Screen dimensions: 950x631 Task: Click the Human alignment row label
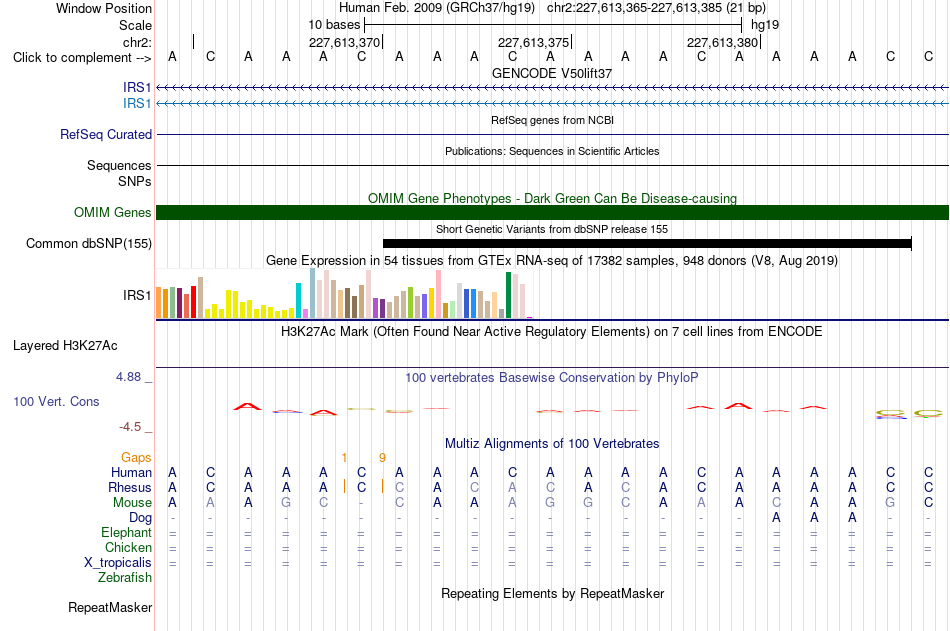131,473
